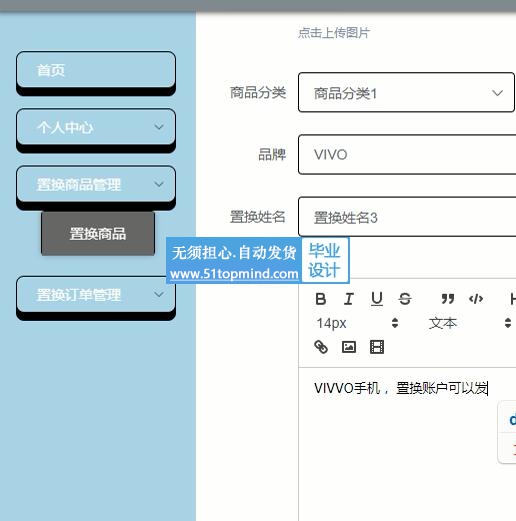Click the 点击上传图片 upload link
Screen dimensions: 516x521
(x=334, y=33)
